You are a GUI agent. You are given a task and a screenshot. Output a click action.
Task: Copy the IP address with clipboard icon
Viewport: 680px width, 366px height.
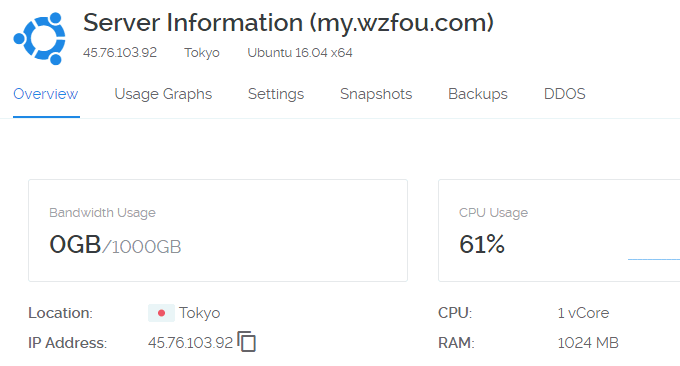click(247, 341)
